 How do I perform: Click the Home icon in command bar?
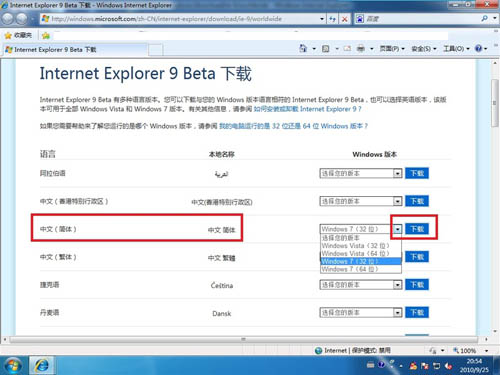coord(303,49)
